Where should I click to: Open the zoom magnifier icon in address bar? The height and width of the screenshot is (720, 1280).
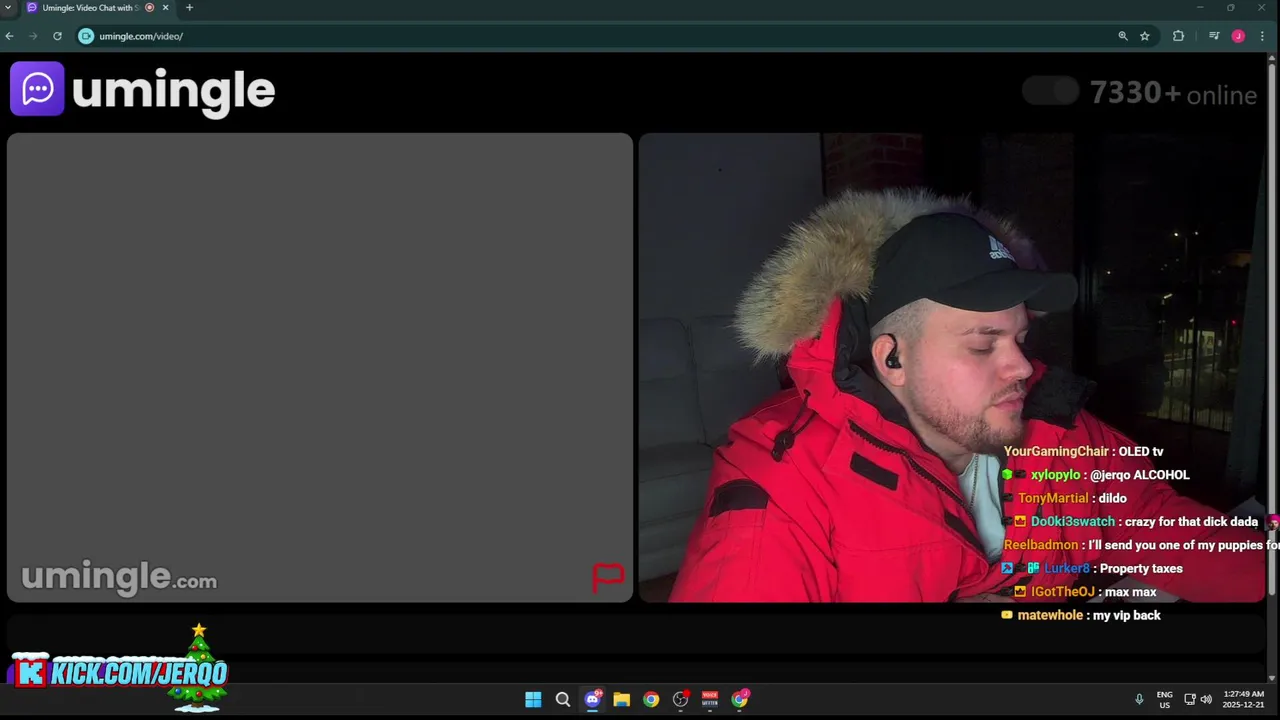click(x=1123, y=36)
